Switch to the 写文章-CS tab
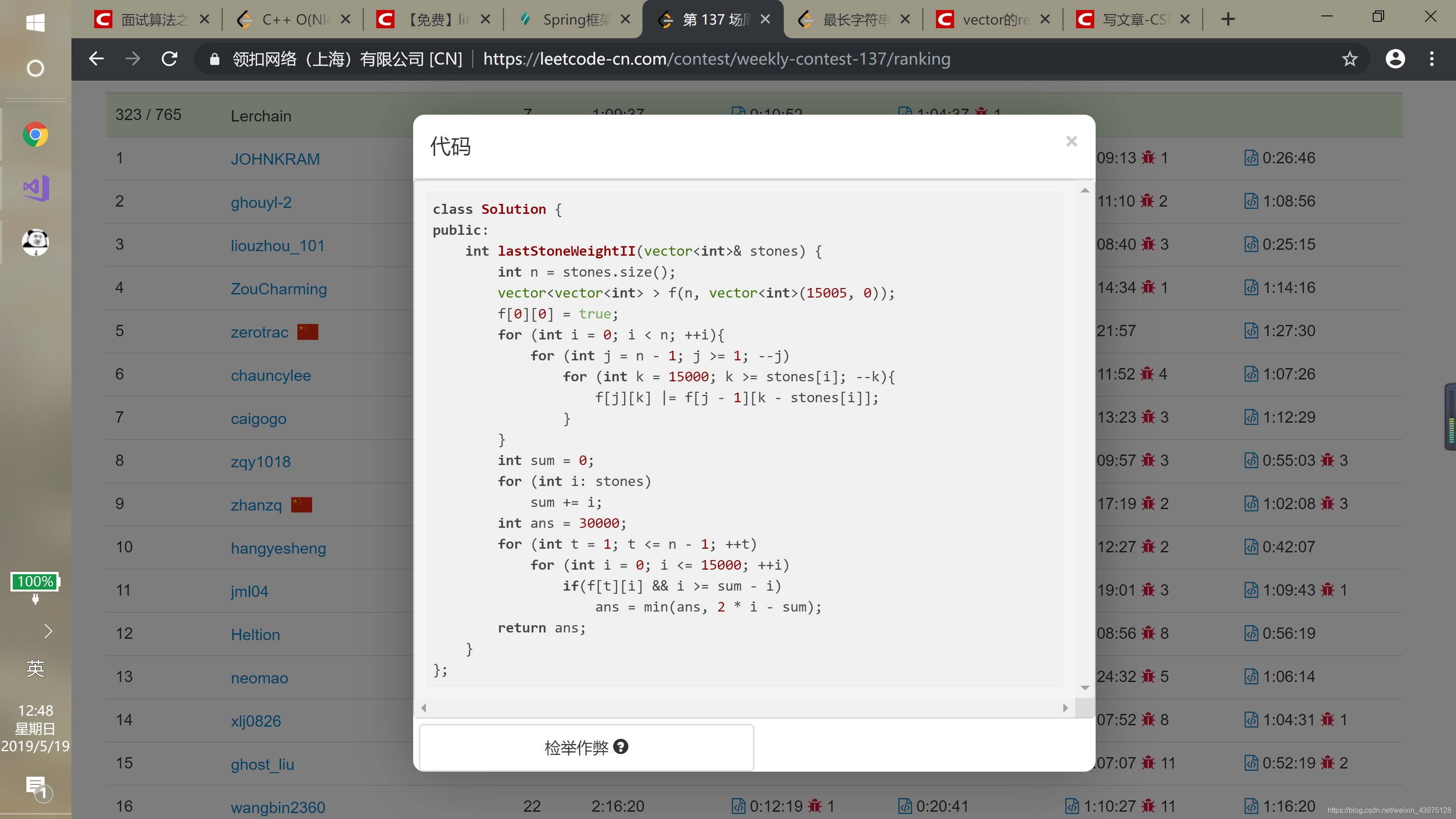The width and height of the screenshot is (1456, 819). [1133, 20]
